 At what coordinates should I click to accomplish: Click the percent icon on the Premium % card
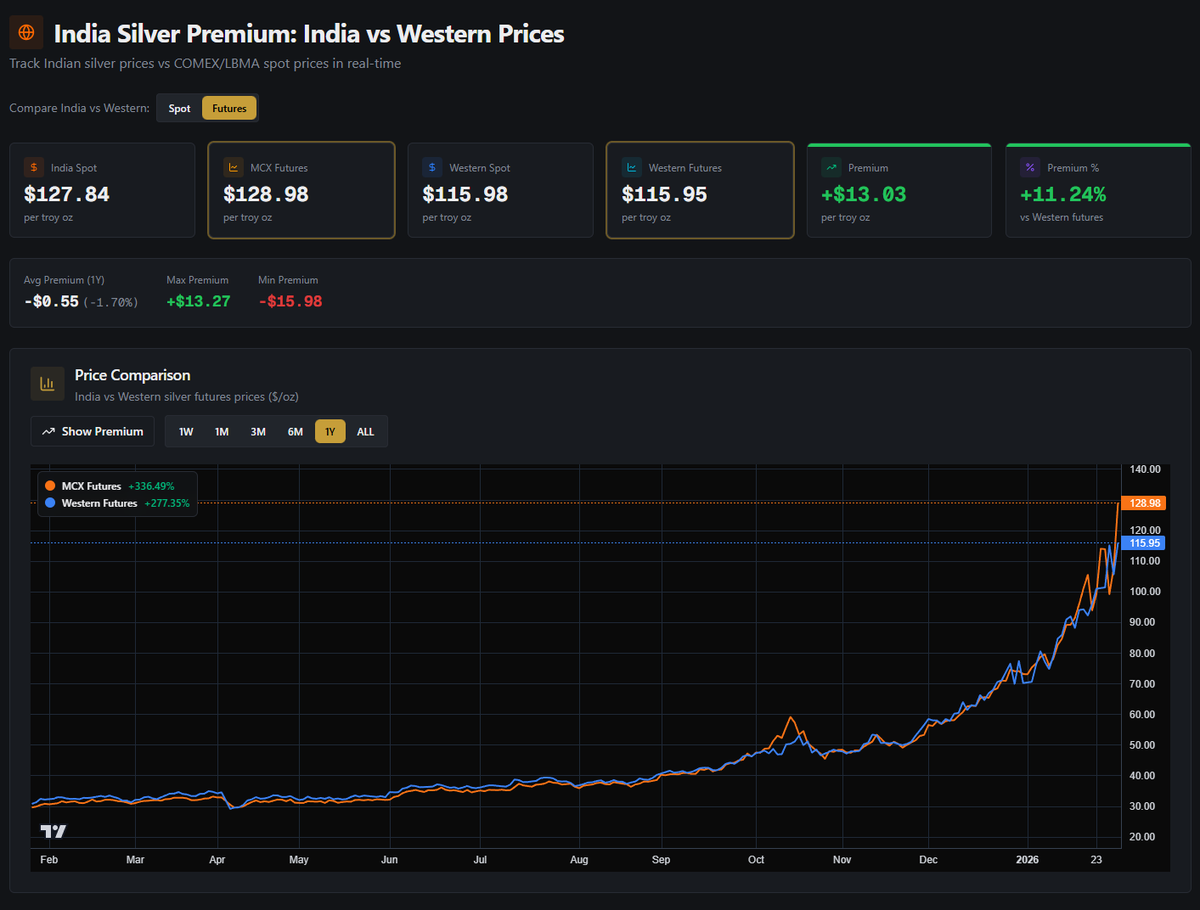coord(1029,168)
